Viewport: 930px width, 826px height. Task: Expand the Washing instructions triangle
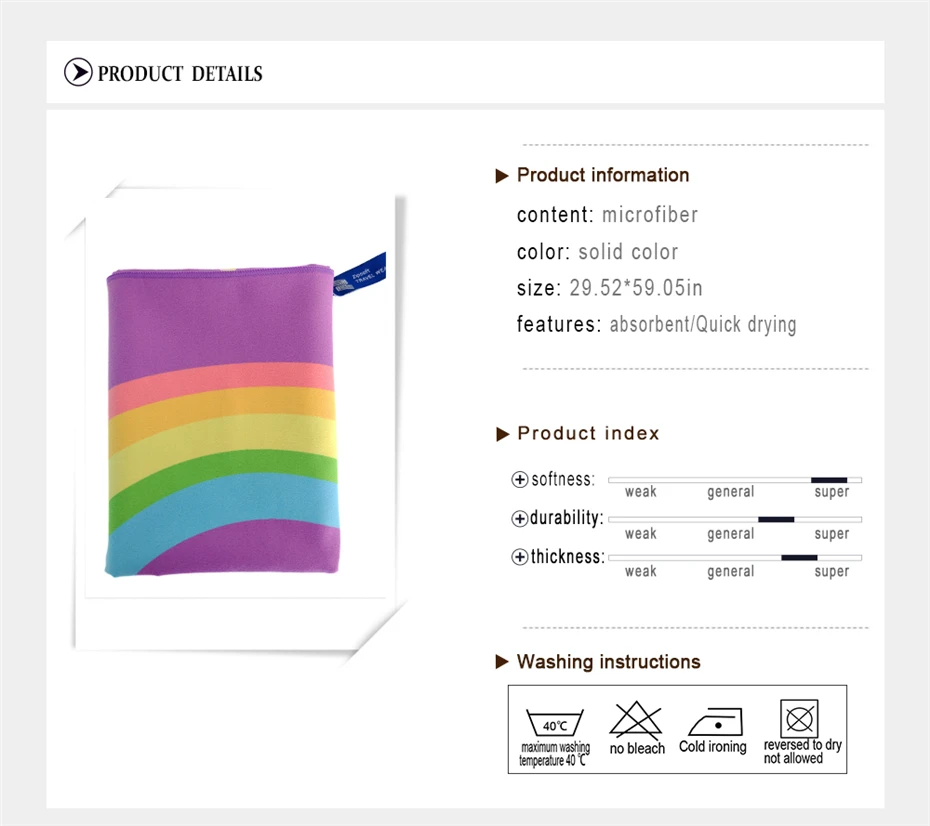[502, 662]
